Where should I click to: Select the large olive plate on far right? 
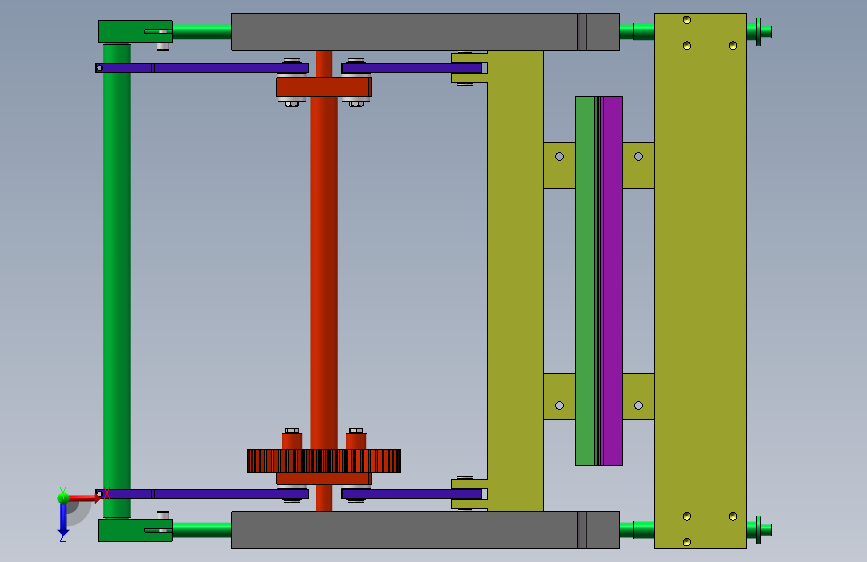click(x=701, y=281)
